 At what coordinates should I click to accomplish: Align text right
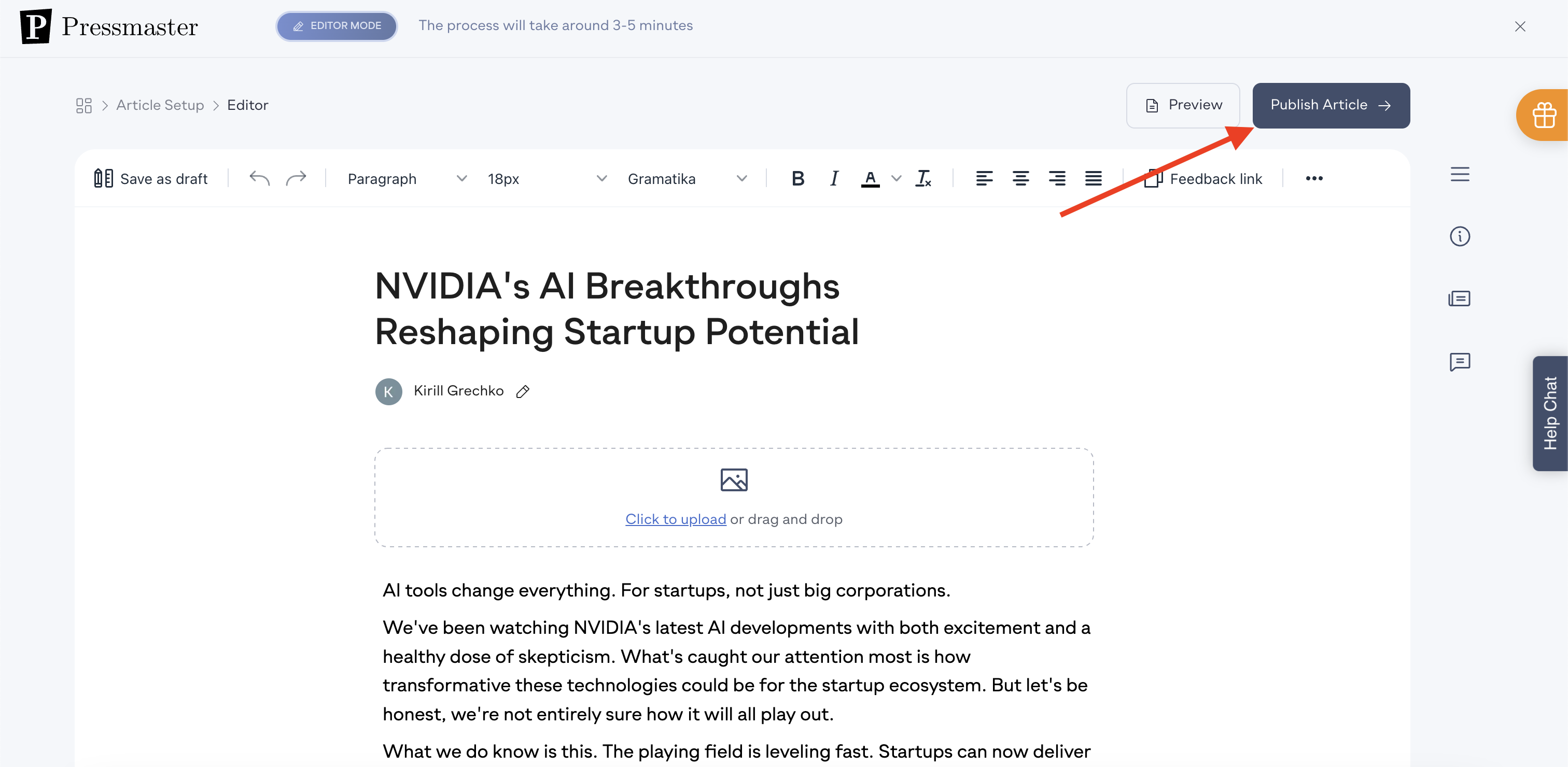1057,178
